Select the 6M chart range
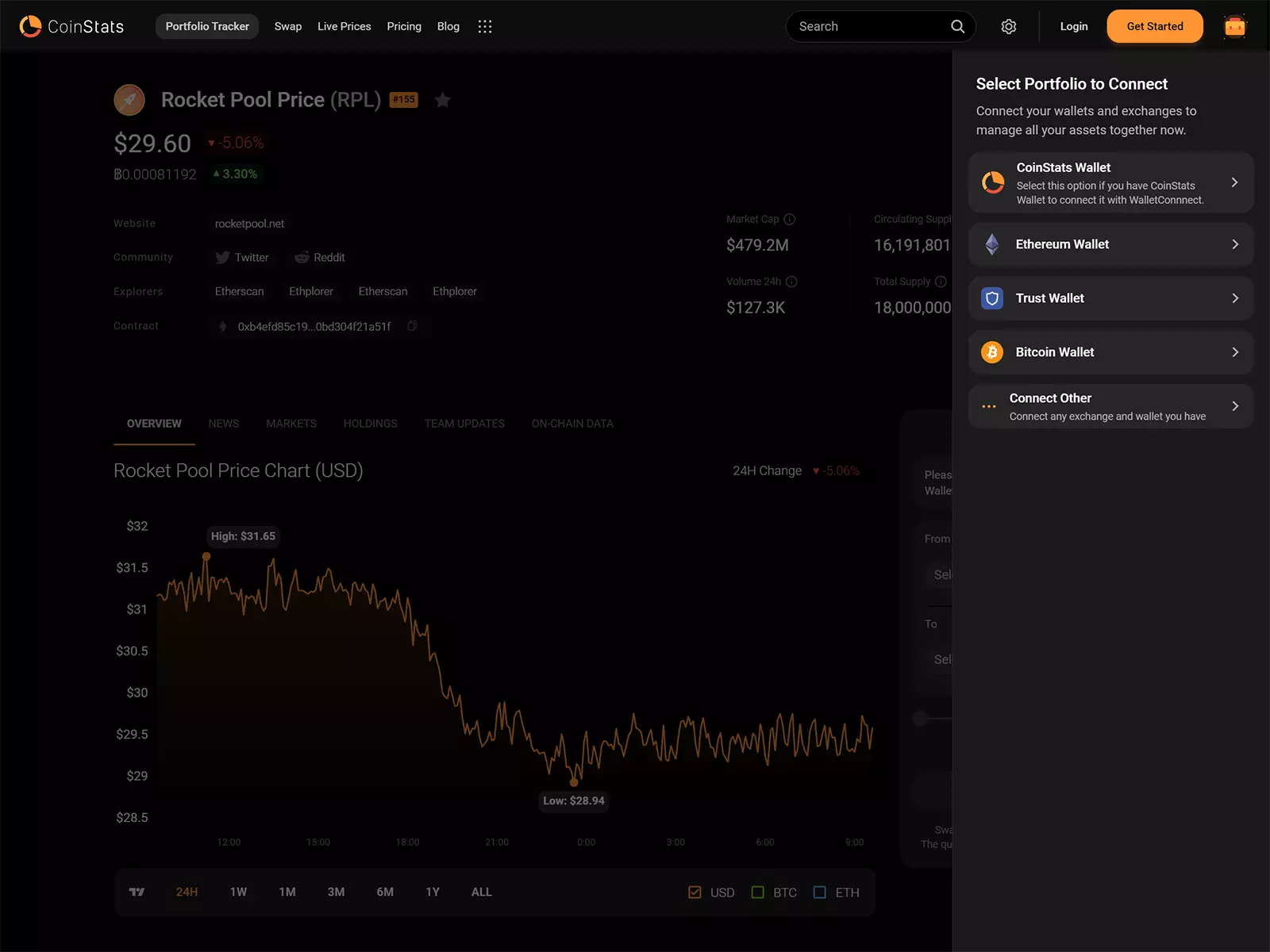The height and width of the screenshot is (952, 1270). [x=385, y=892]
